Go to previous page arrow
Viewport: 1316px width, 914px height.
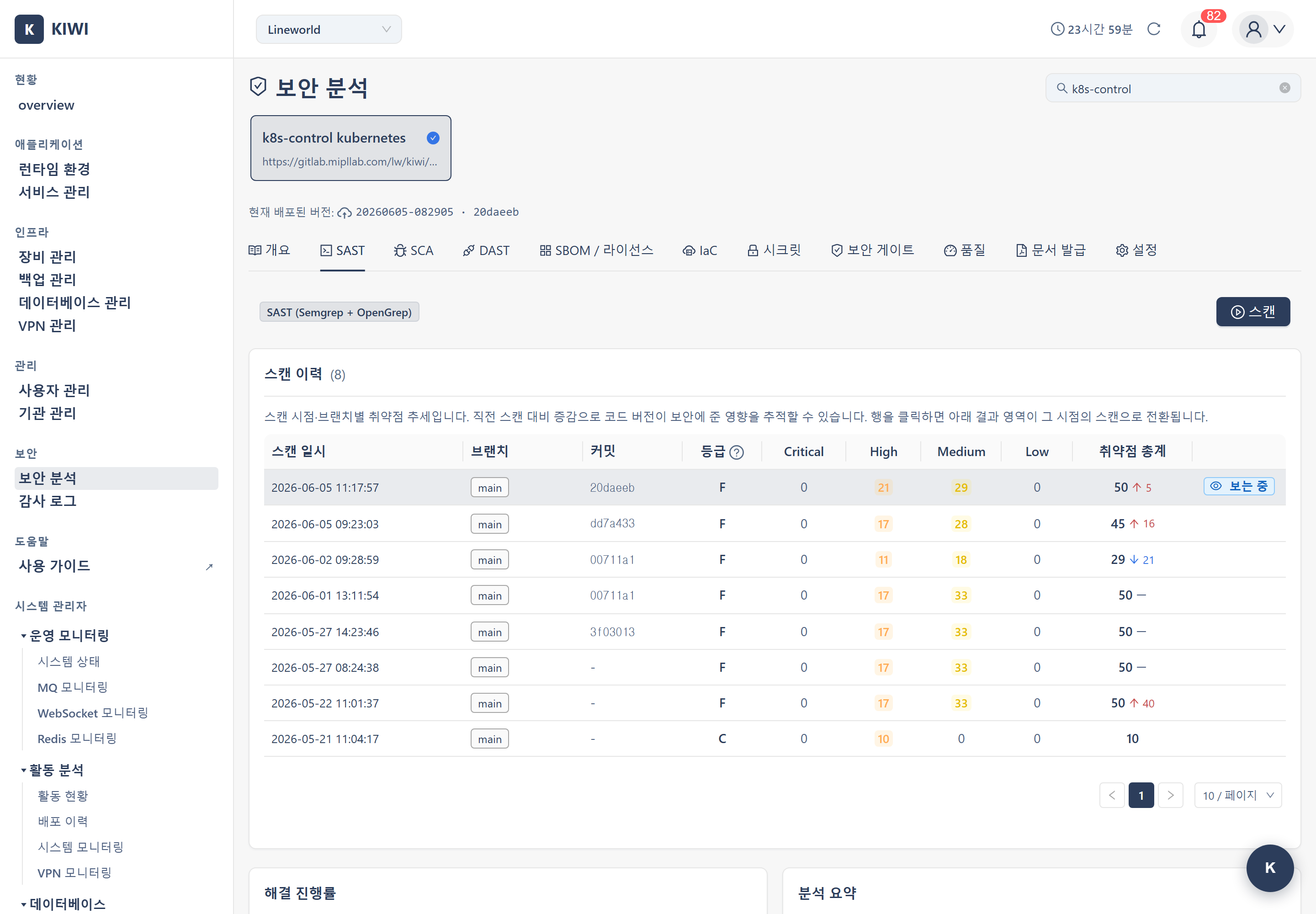click(1112, 796)
